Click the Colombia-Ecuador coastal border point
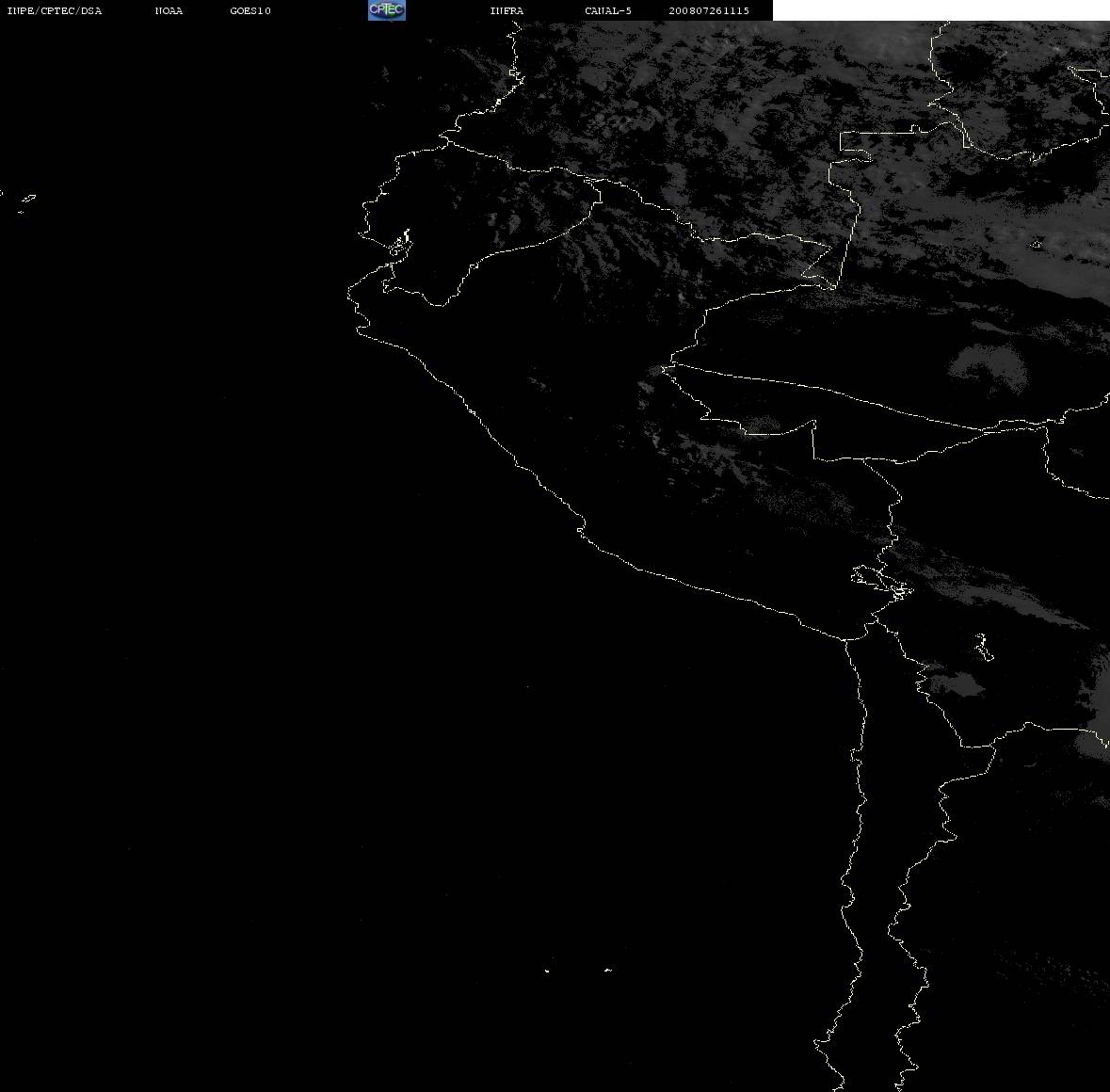This screenshot has height=1092, width=1110. pyautogui.click(x=447, y=142)
